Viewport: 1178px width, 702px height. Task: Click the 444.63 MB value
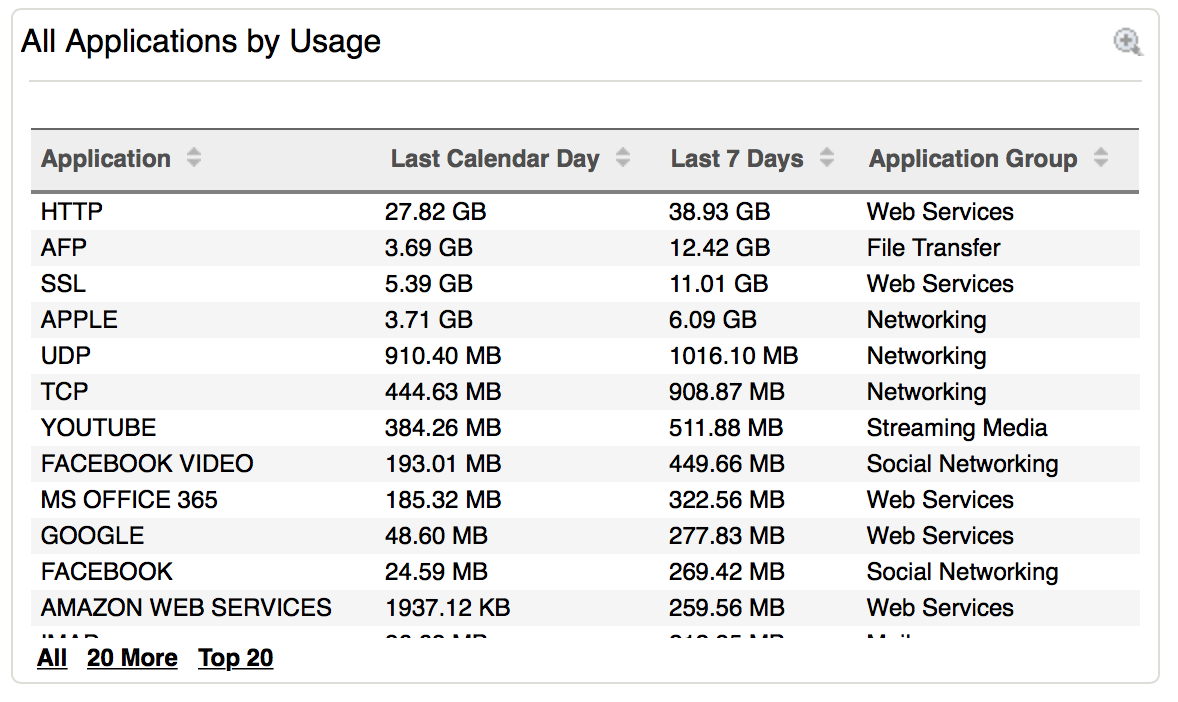point(443,392)
